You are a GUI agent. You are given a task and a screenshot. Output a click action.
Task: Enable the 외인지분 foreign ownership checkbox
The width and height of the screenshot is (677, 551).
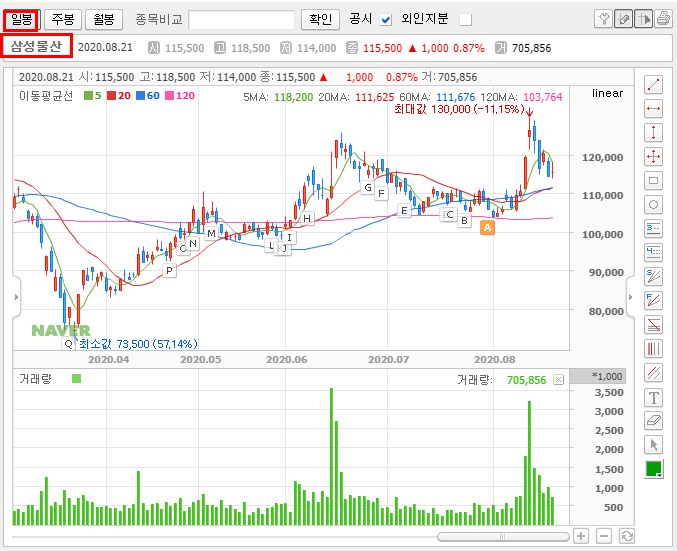click(x=465, y=20)
